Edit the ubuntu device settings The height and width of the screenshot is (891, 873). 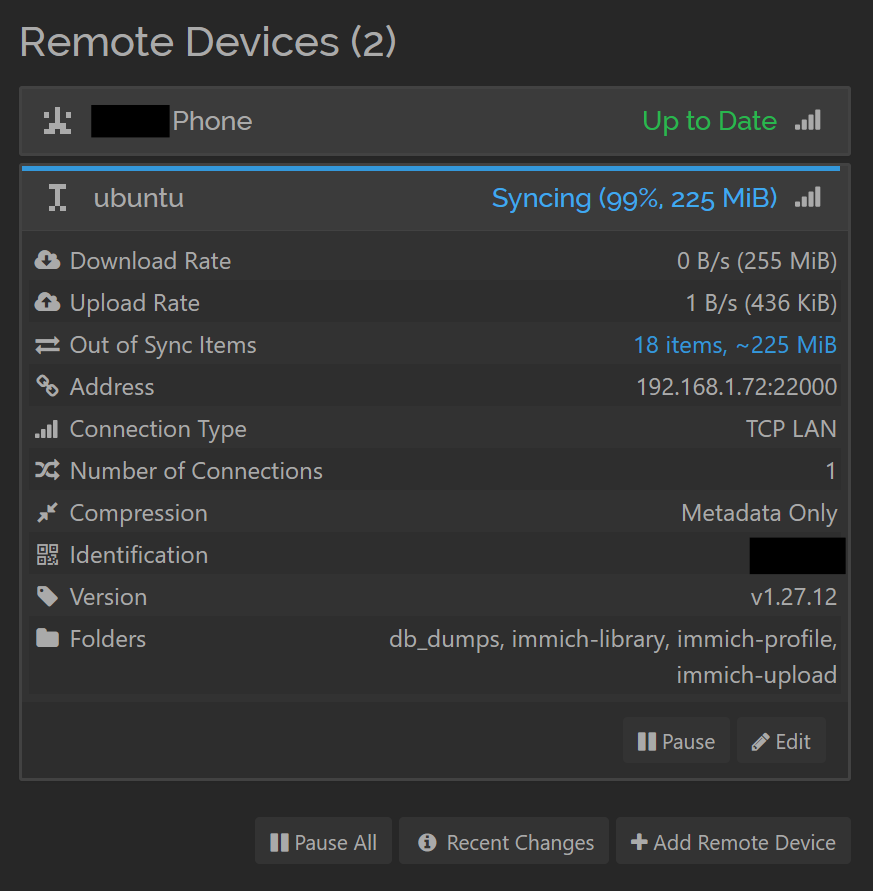[781, 741]
